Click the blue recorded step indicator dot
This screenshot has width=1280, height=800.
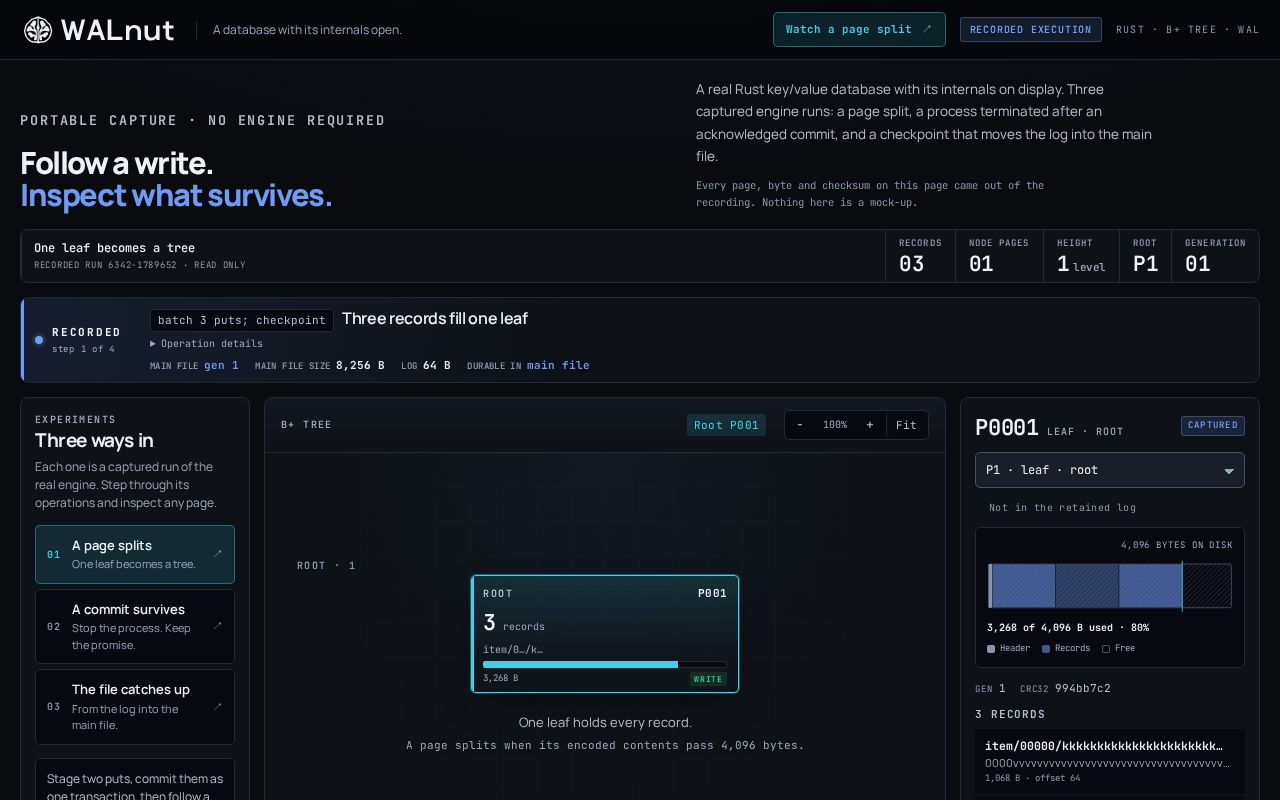click(39, 340)
